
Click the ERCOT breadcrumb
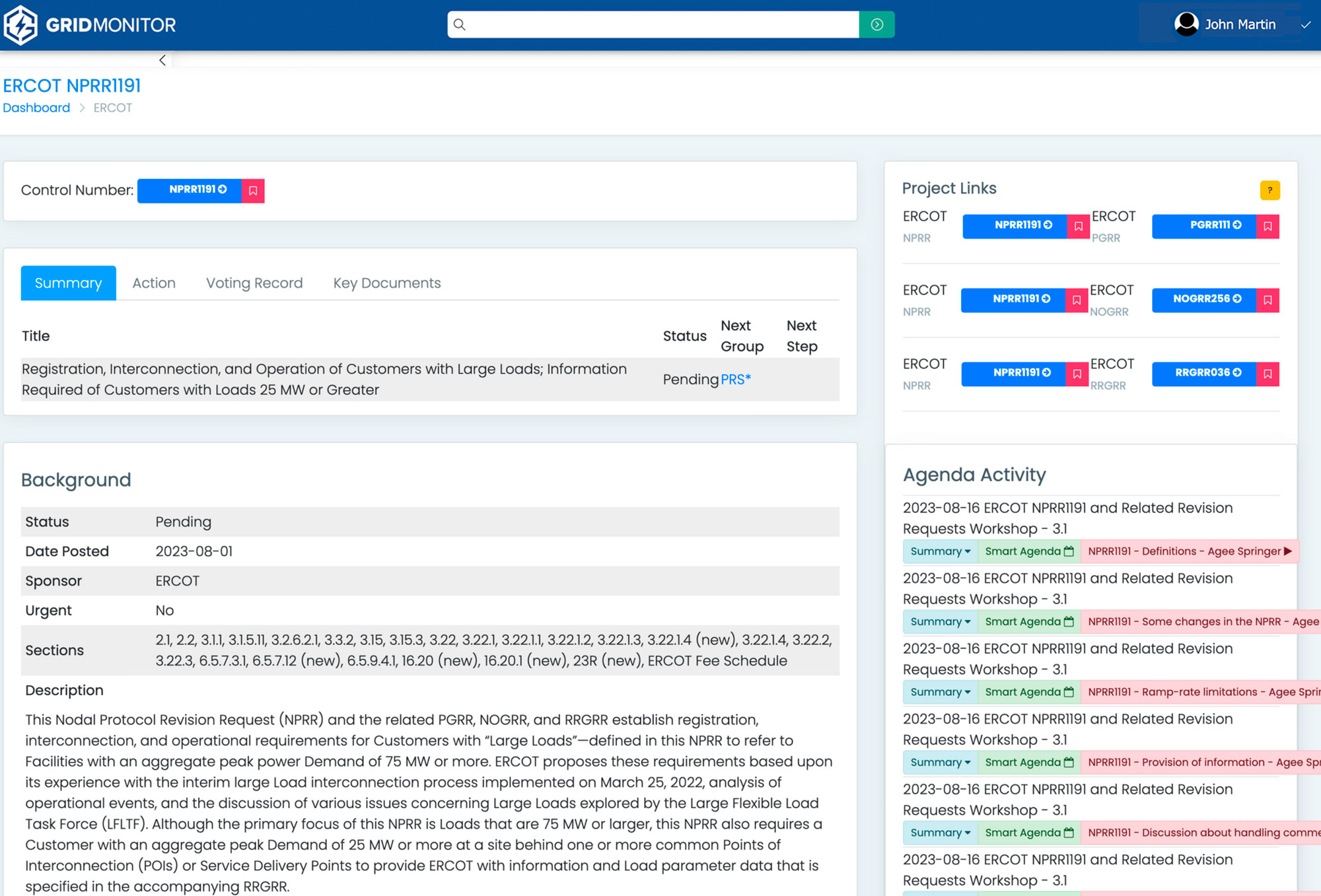pyautogui.click(x=113, y=108)
